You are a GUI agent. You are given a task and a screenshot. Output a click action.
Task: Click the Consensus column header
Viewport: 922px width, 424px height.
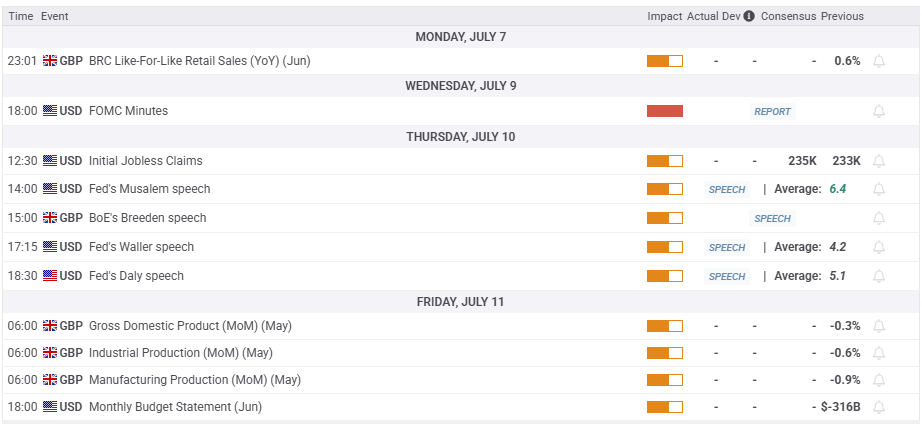787,16
